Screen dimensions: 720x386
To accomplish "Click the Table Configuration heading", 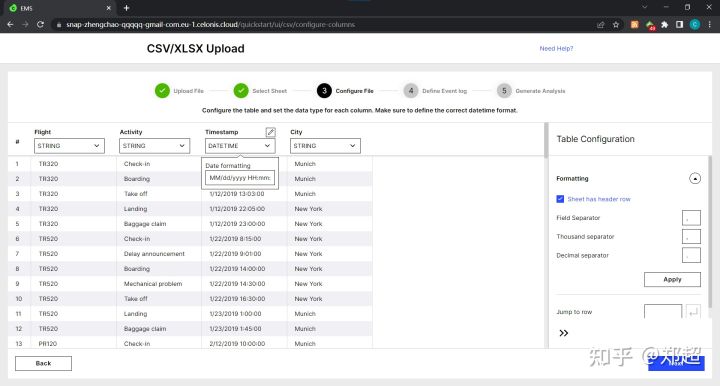I will click(596, 139).
